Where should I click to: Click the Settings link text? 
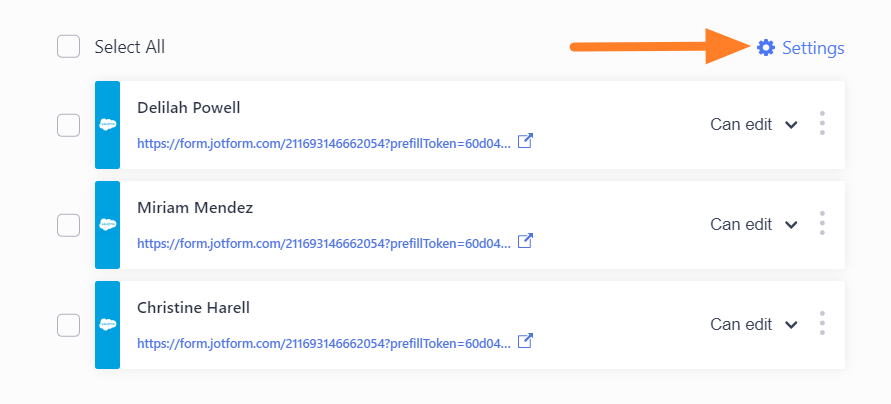(x=813, y=48)
